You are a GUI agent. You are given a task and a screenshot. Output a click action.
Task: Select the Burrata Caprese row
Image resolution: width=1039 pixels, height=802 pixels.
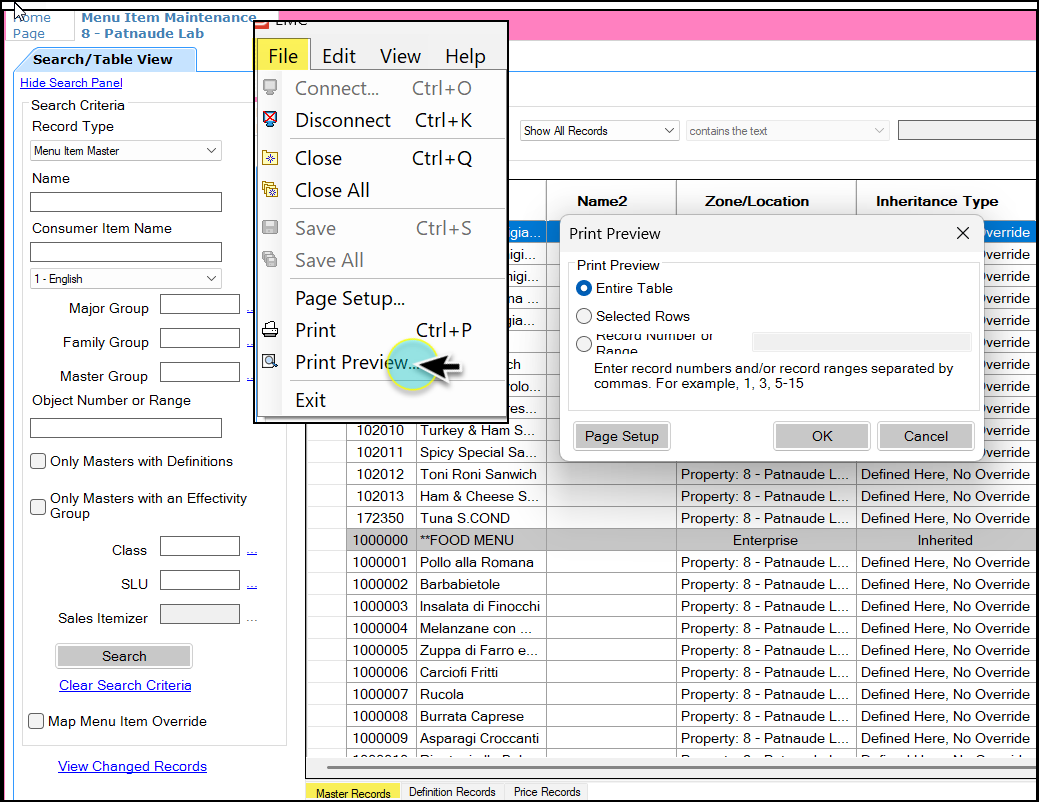(x=672, y=716)
